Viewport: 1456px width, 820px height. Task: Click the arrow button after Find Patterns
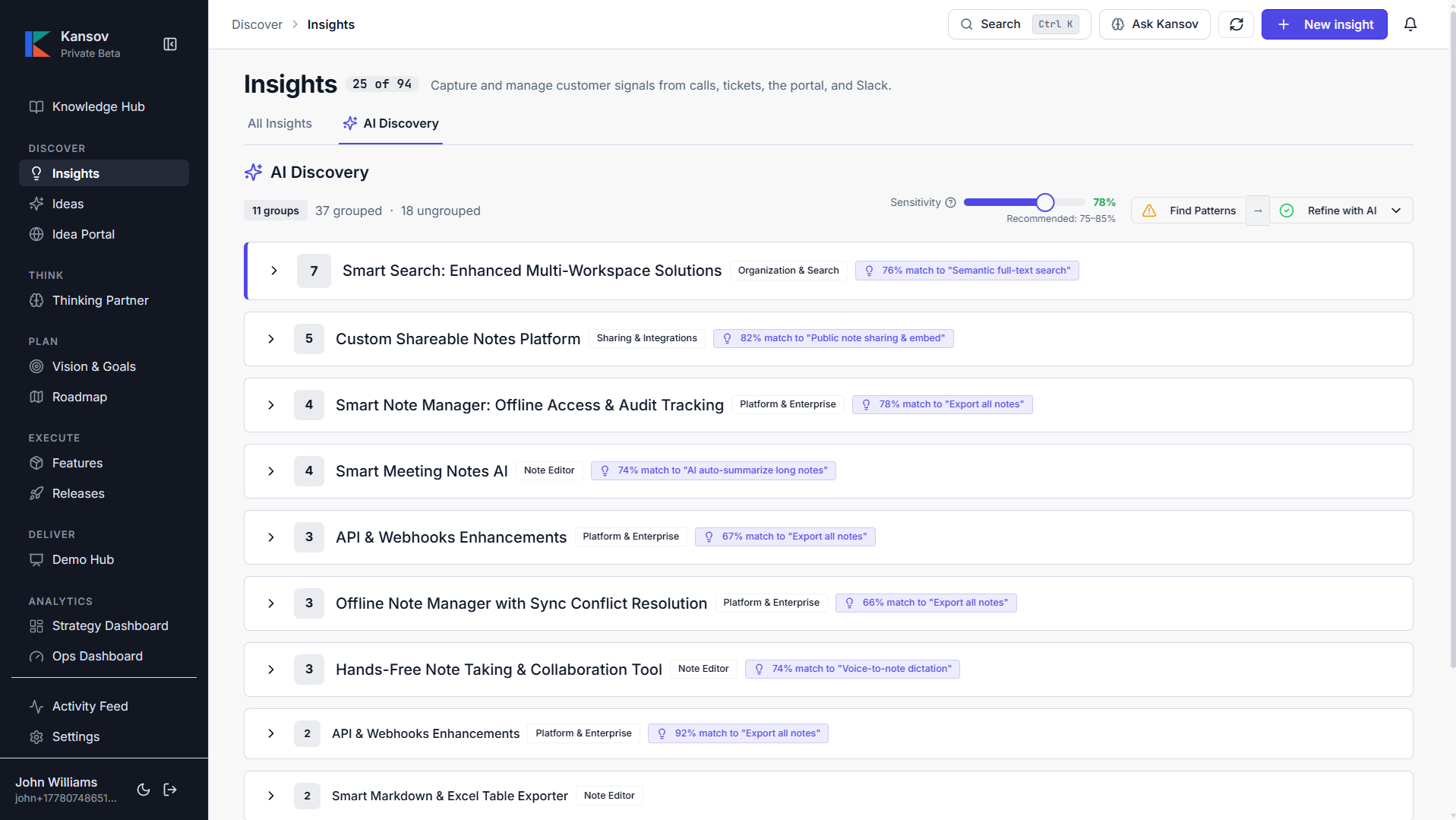(x=1258, y=211)
